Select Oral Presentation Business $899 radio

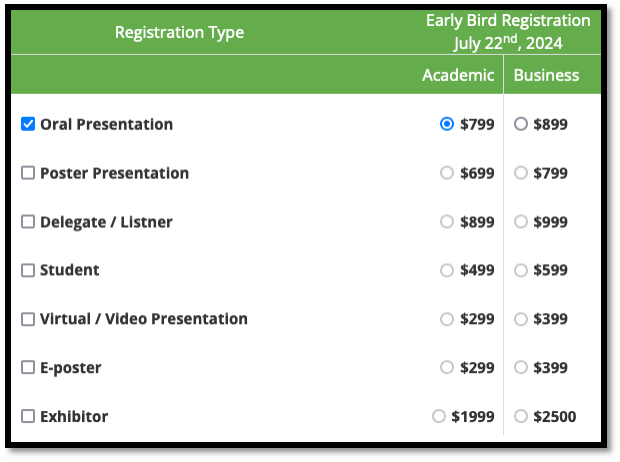pyautogui.click(x=520, y=125)
